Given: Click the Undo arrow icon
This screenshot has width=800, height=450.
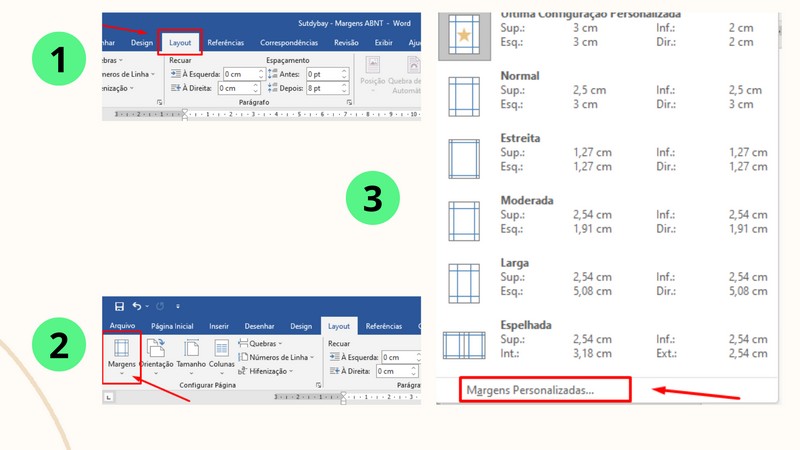Looking at the screenshot, I should pos(136,306).
